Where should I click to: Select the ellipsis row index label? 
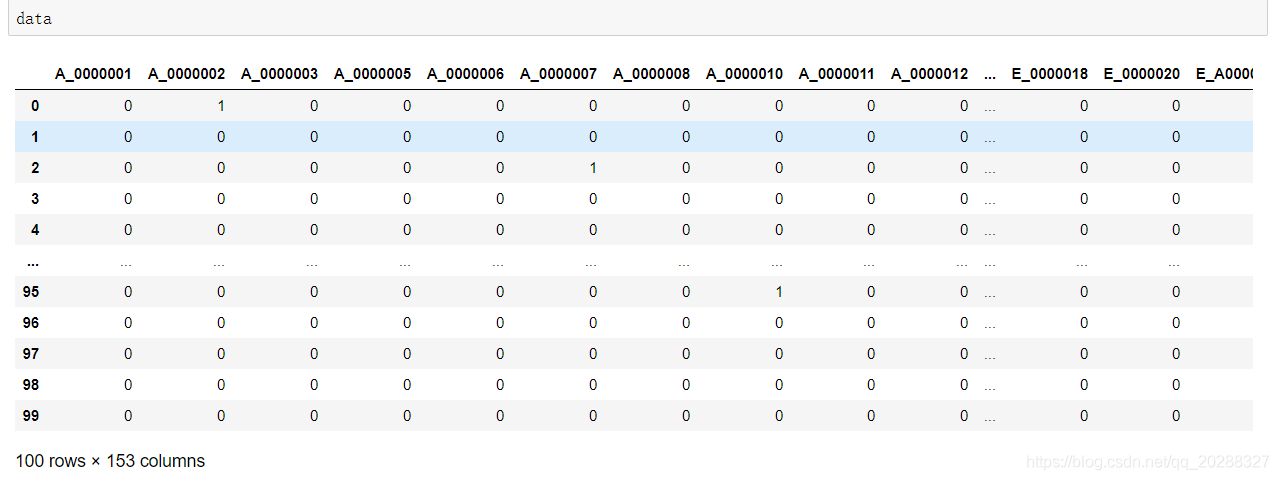(33, 261)
